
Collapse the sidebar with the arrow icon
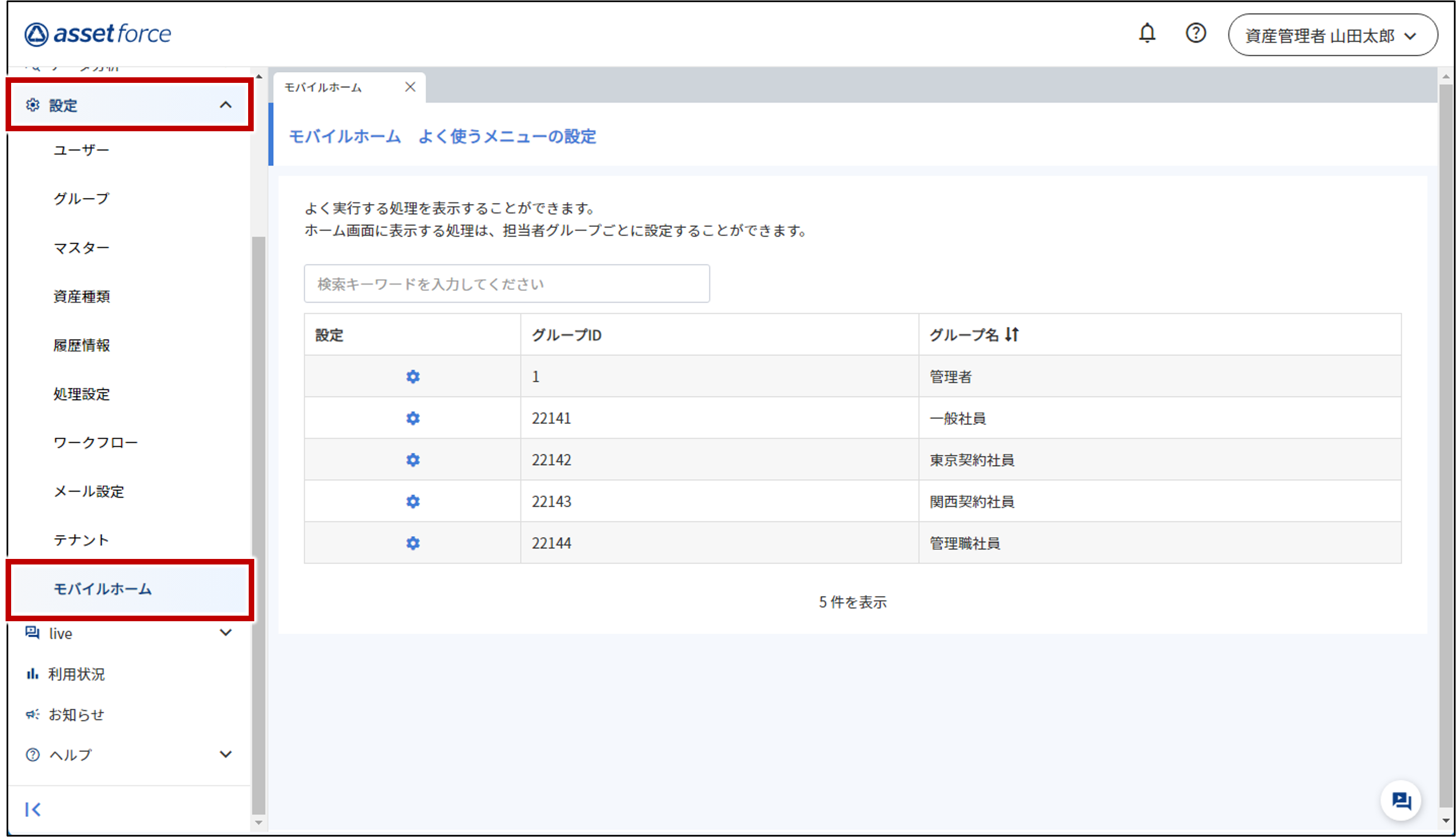click(33, 809)
